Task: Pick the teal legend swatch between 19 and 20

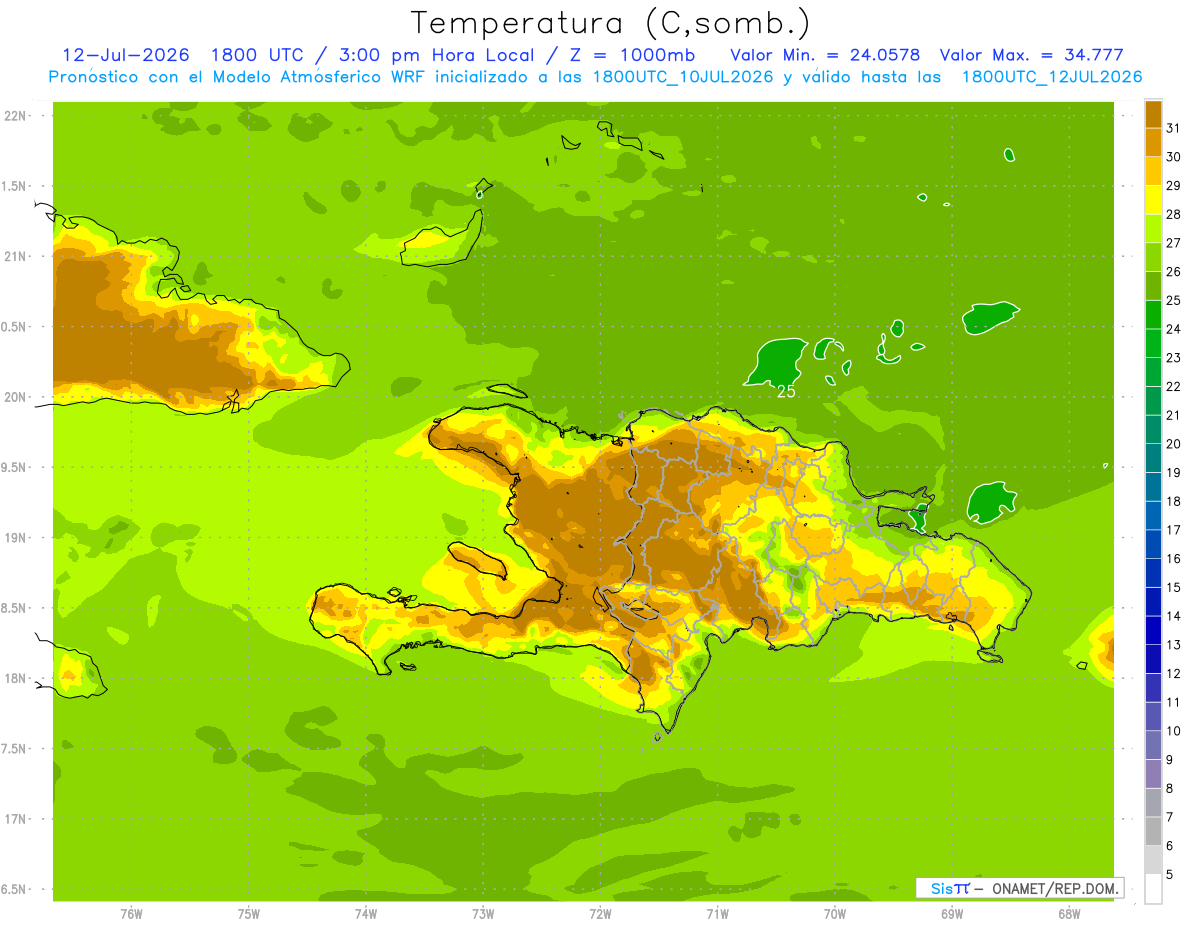Action: [1153, 458]
